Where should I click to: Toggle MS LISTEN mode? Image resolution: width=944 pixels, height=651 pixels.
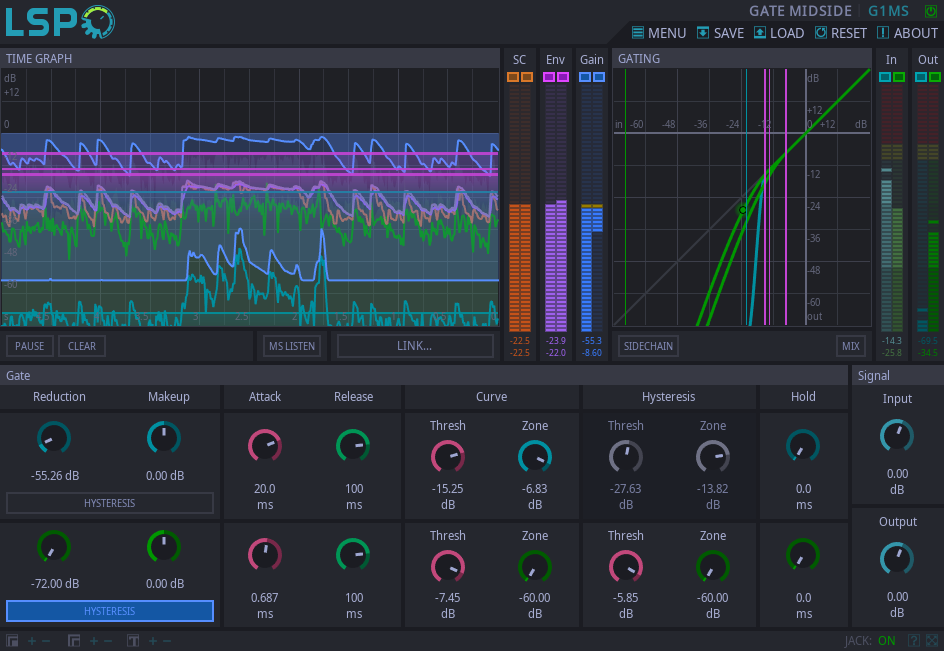pos(292,346)
